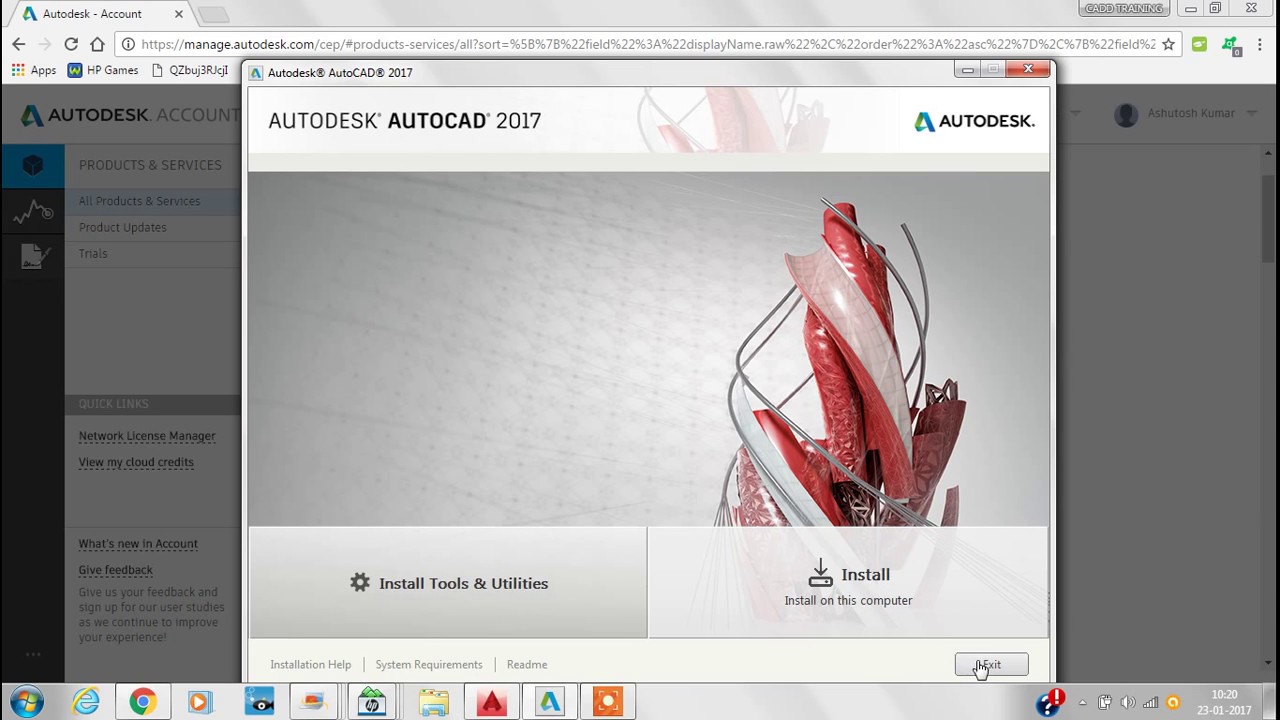Open the red AutoCAD taskbar icon
This screenshot has width=1280, height=720.
click(x=491, y=702)
